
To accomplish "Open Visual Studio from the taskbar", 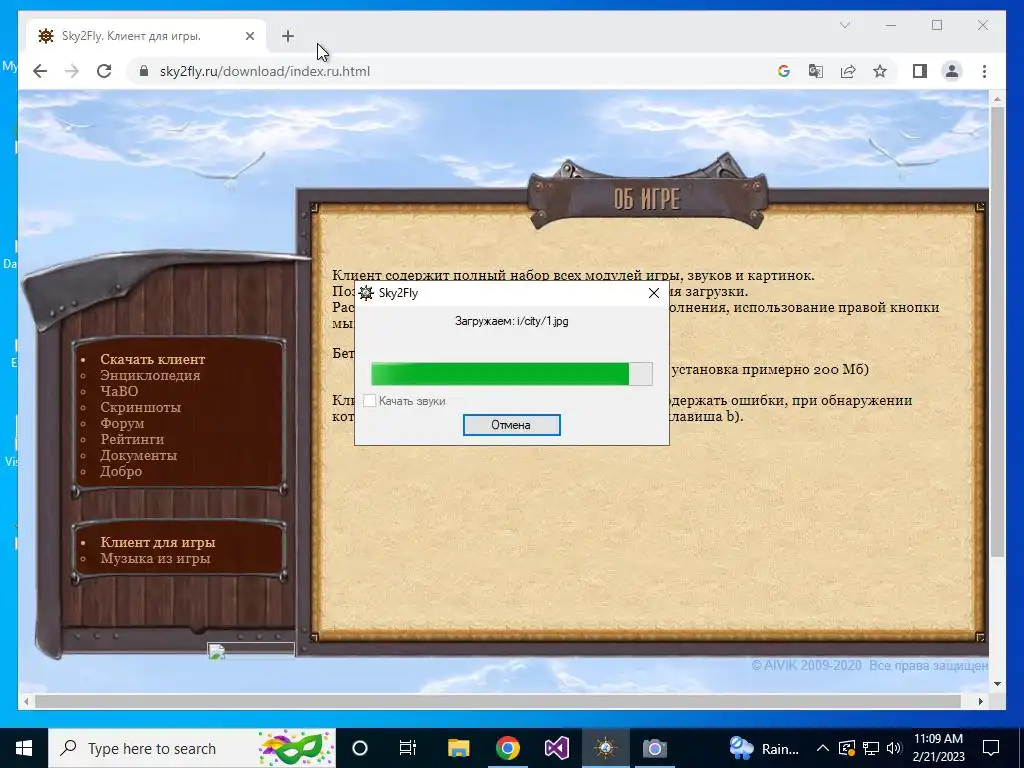I will pos(556,748).
